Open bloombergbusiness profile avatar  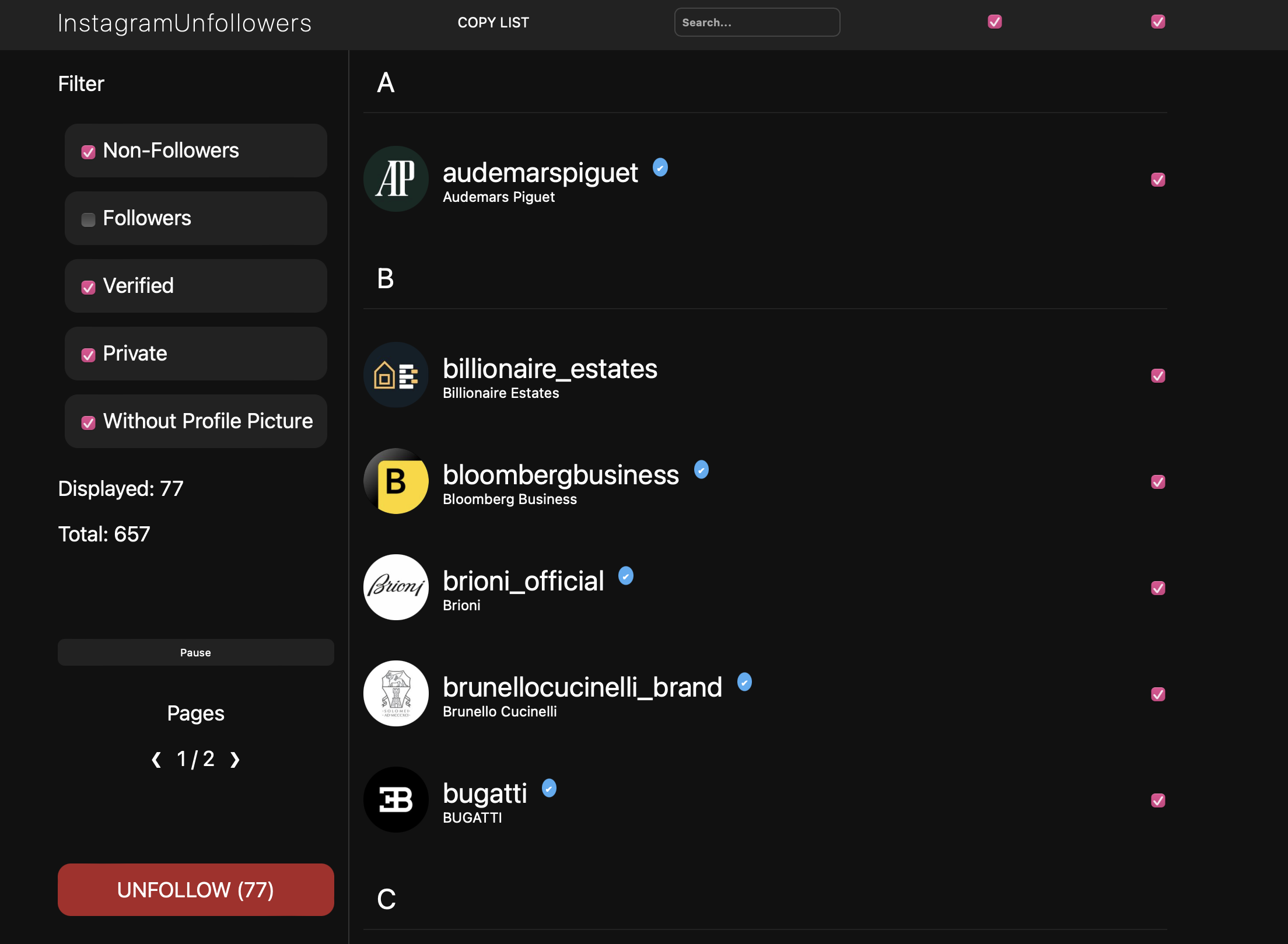395,481
